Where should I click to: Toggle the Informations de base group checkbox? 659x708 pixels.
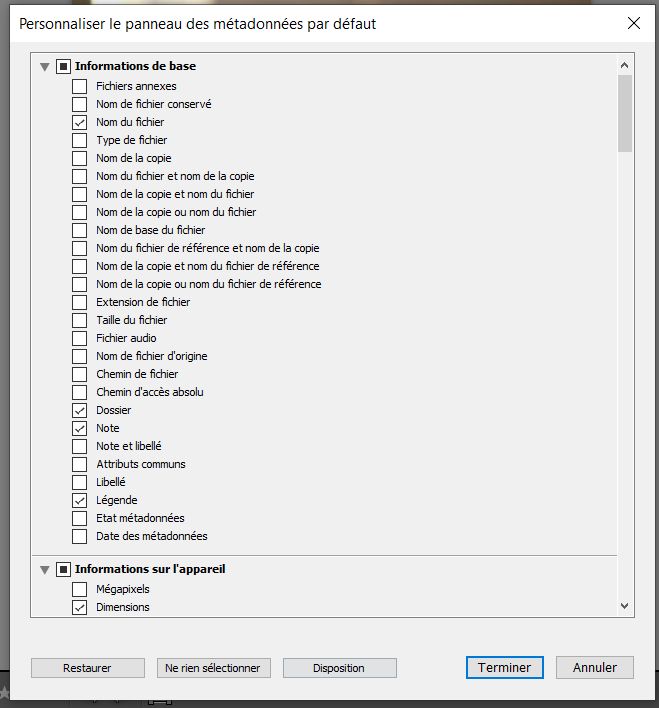click(63, 66)
